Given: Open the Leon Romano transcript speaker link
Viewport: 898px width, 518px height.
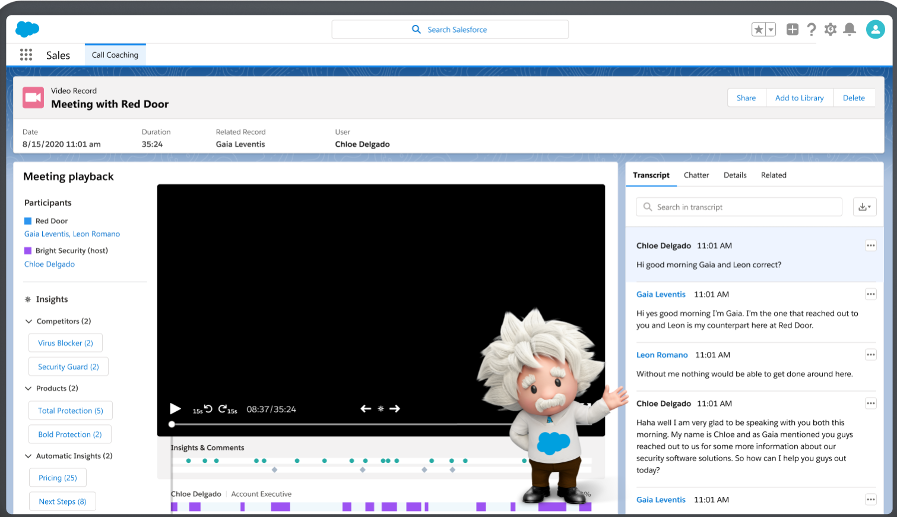Looking at the screenshot, I should coord(662,355).
